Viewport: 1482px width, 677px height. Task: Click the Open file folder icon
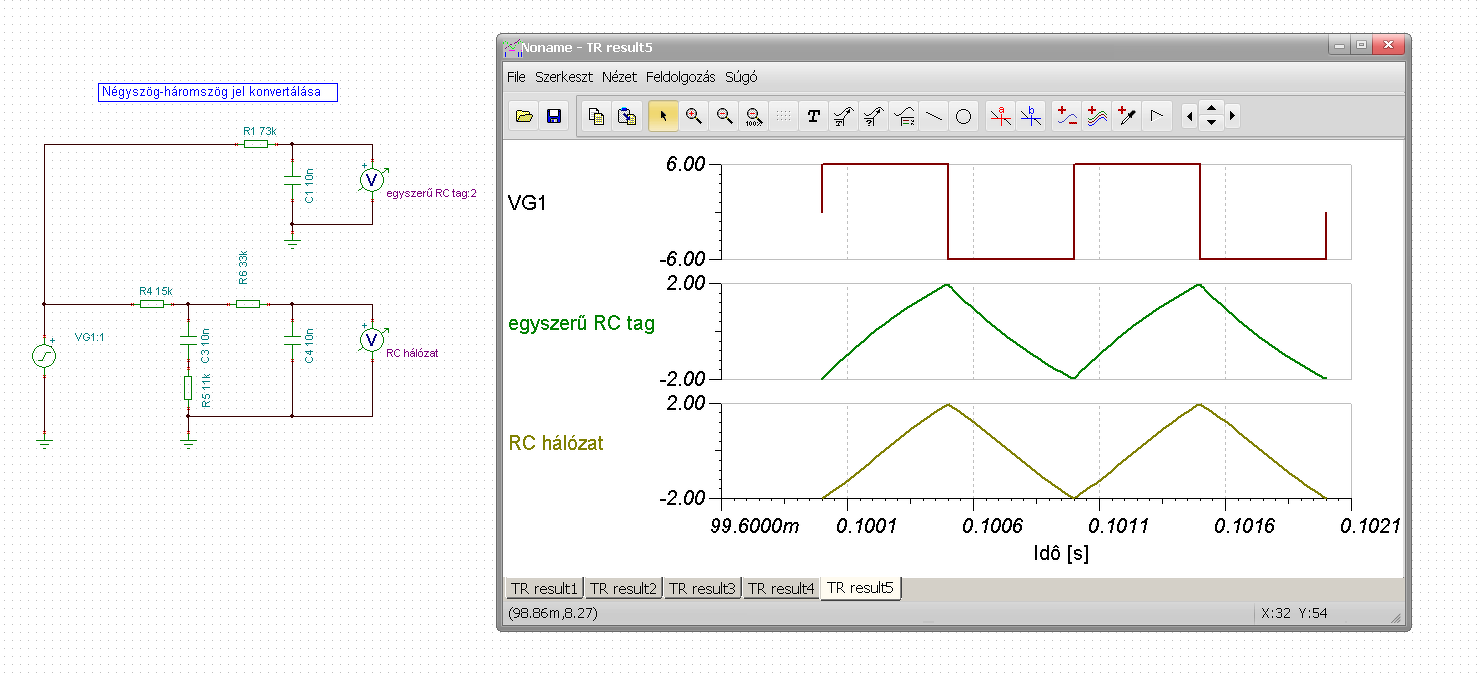coord(524,116)
